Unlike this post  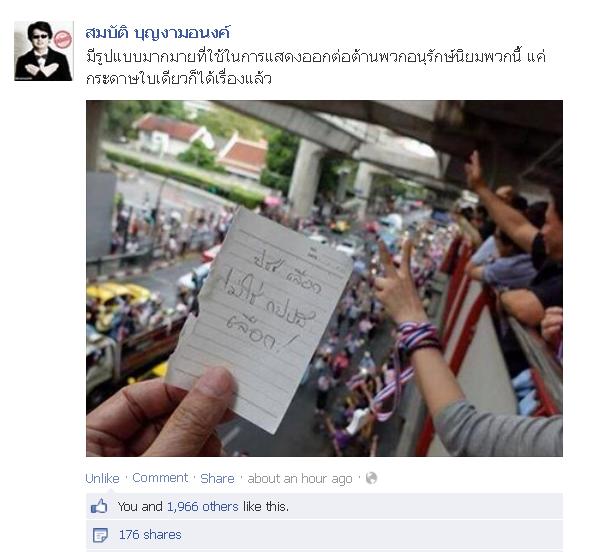pos(102,478)
